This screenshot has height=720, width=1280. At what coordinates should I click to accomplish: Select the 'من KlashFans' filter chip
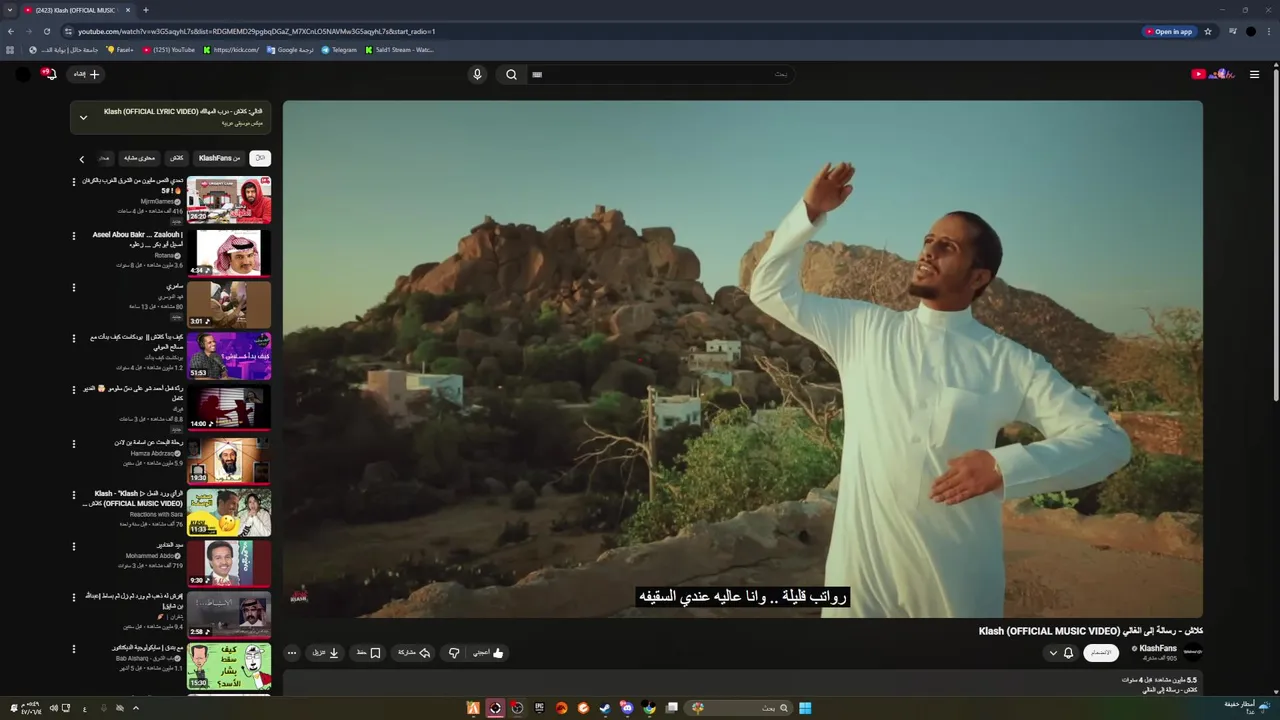tap(219, 158)
